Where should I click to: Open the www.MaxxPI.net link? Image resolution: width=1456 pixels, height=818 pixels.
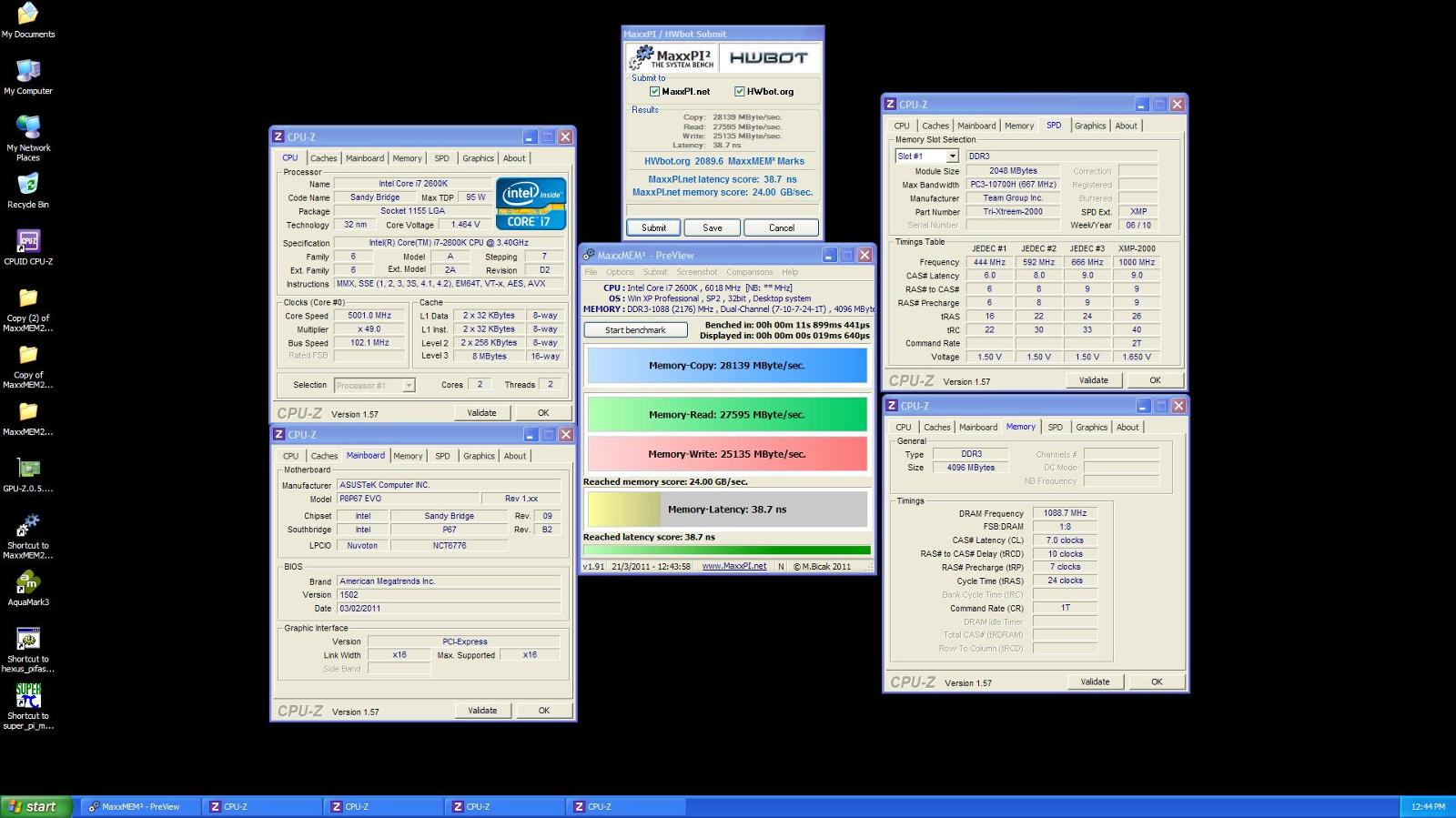click(x=734, y=566)
